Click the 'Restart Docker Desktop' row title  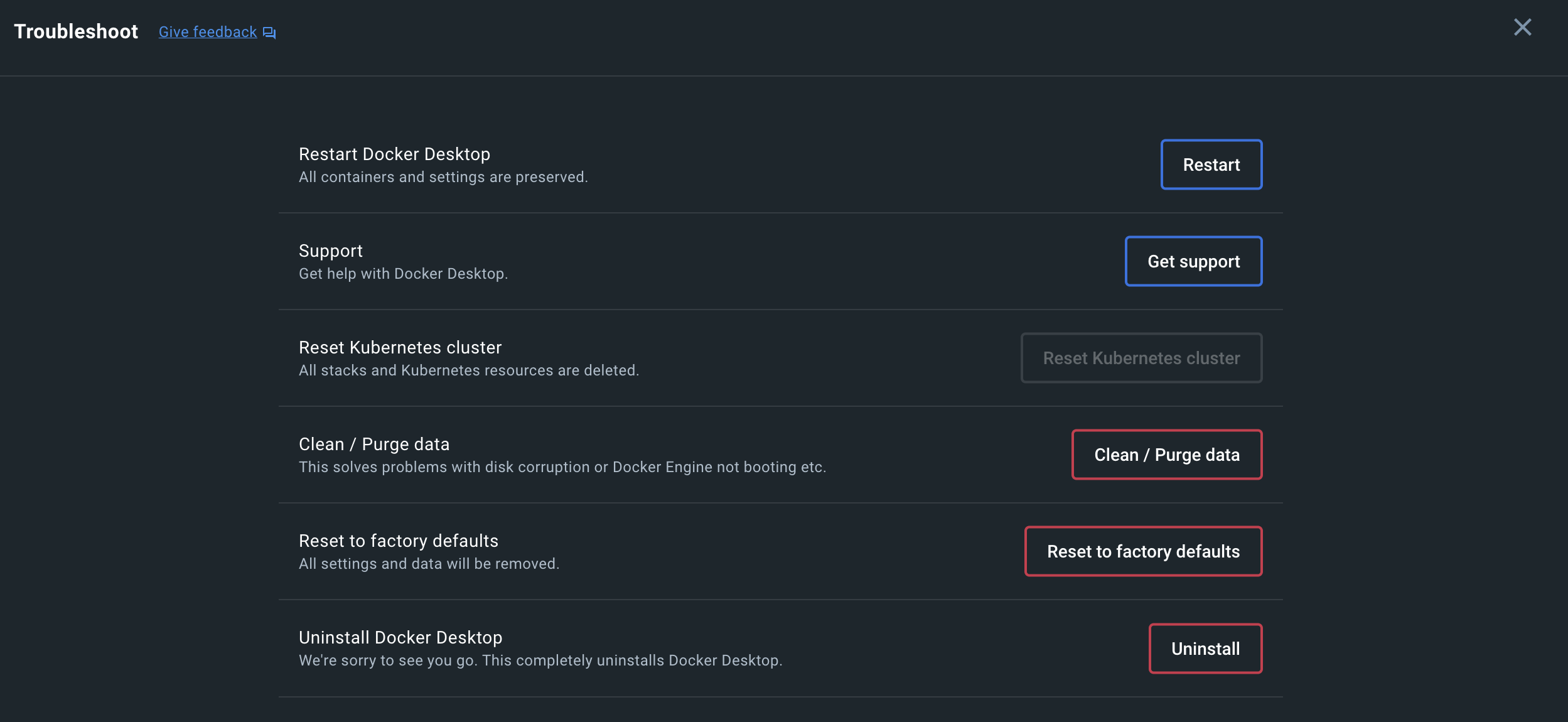tap(394, 154)
